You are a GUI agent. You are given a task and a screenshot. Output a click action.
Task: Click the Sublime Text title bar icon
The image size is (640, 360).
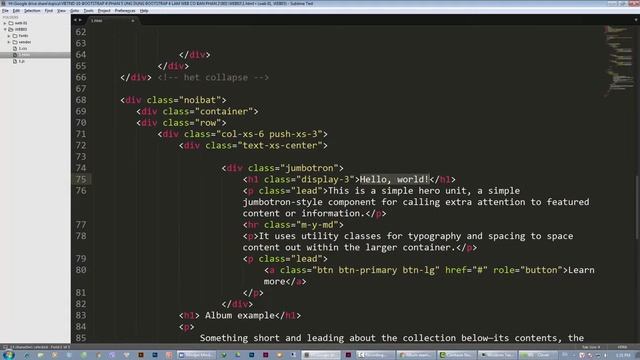pos(4,3)
